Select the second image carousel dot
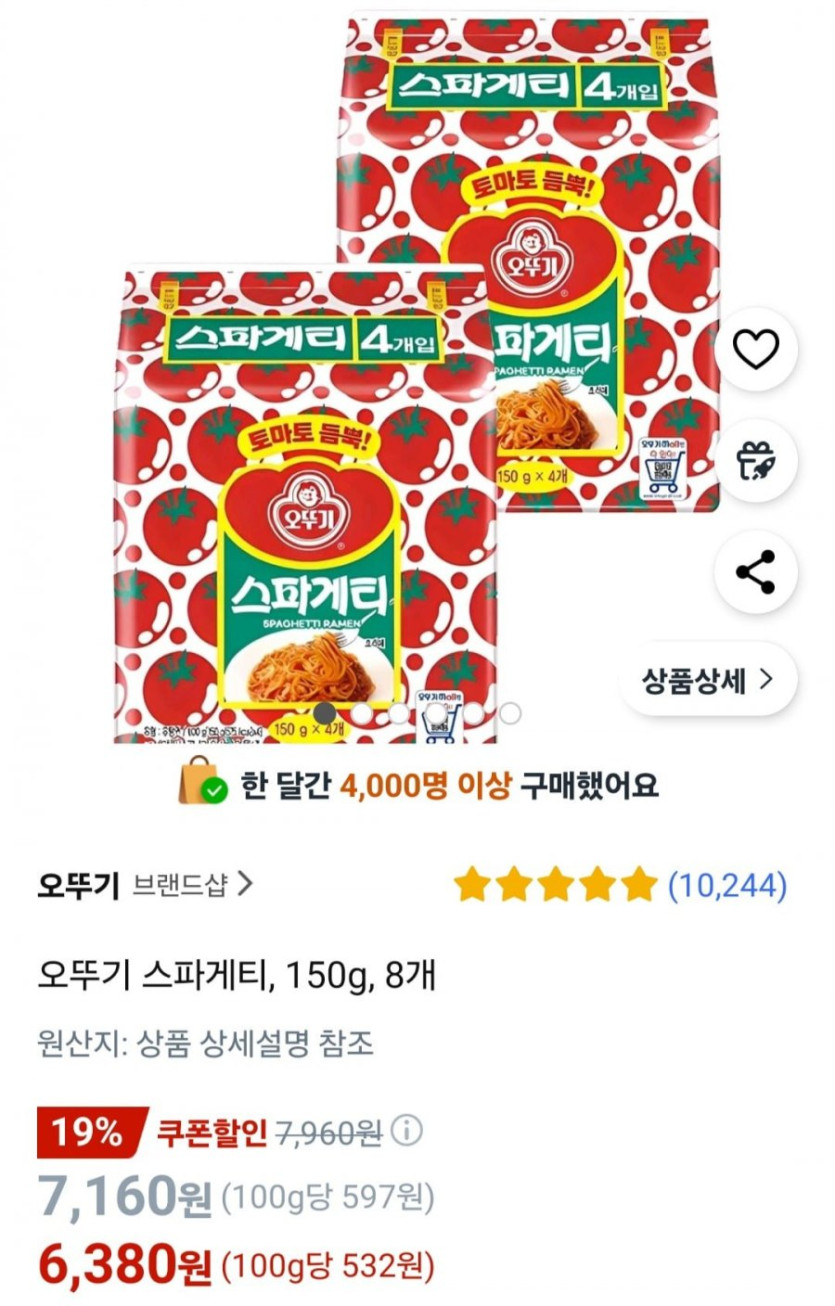 click(362, 713)
